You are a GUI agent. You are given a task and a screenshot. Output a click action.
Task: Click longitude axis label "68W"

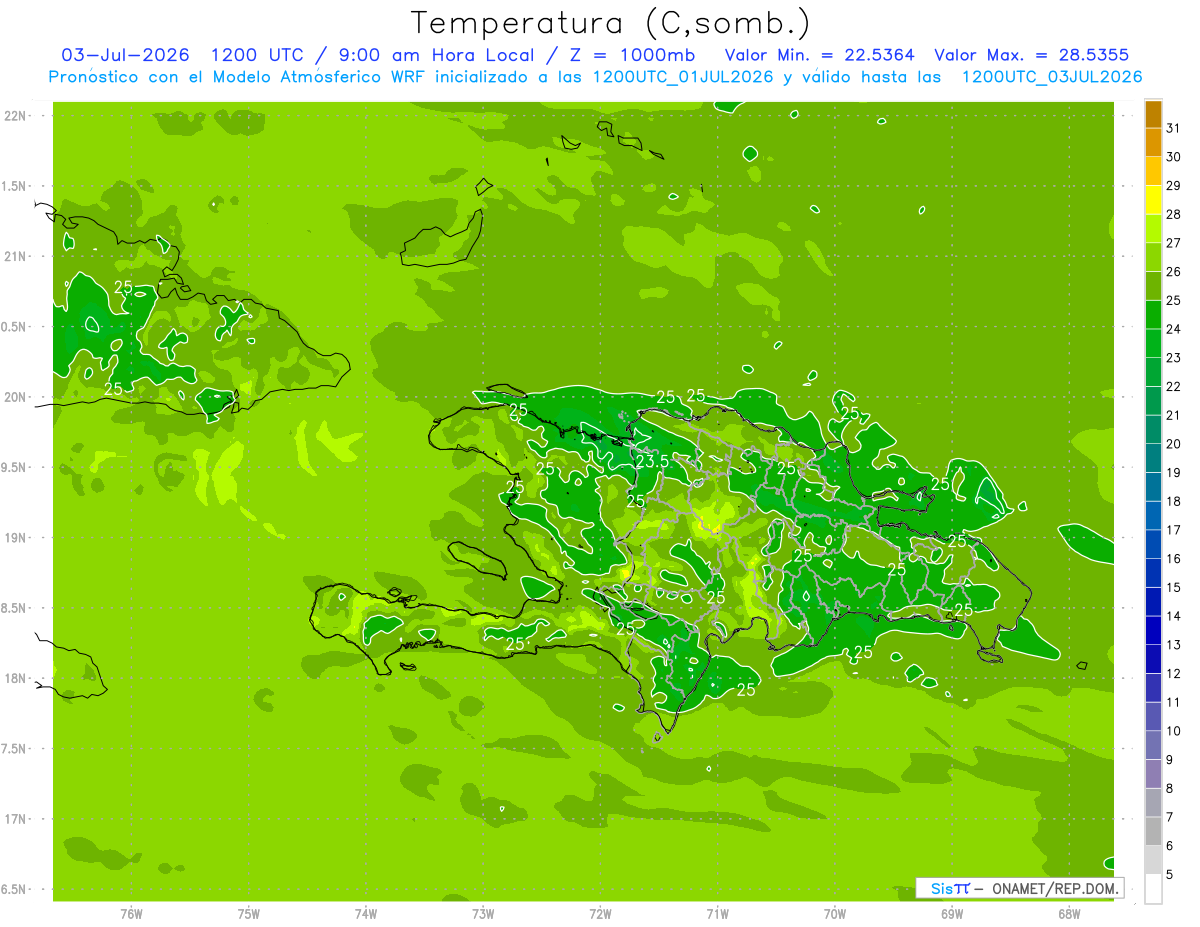(1069, 914)
